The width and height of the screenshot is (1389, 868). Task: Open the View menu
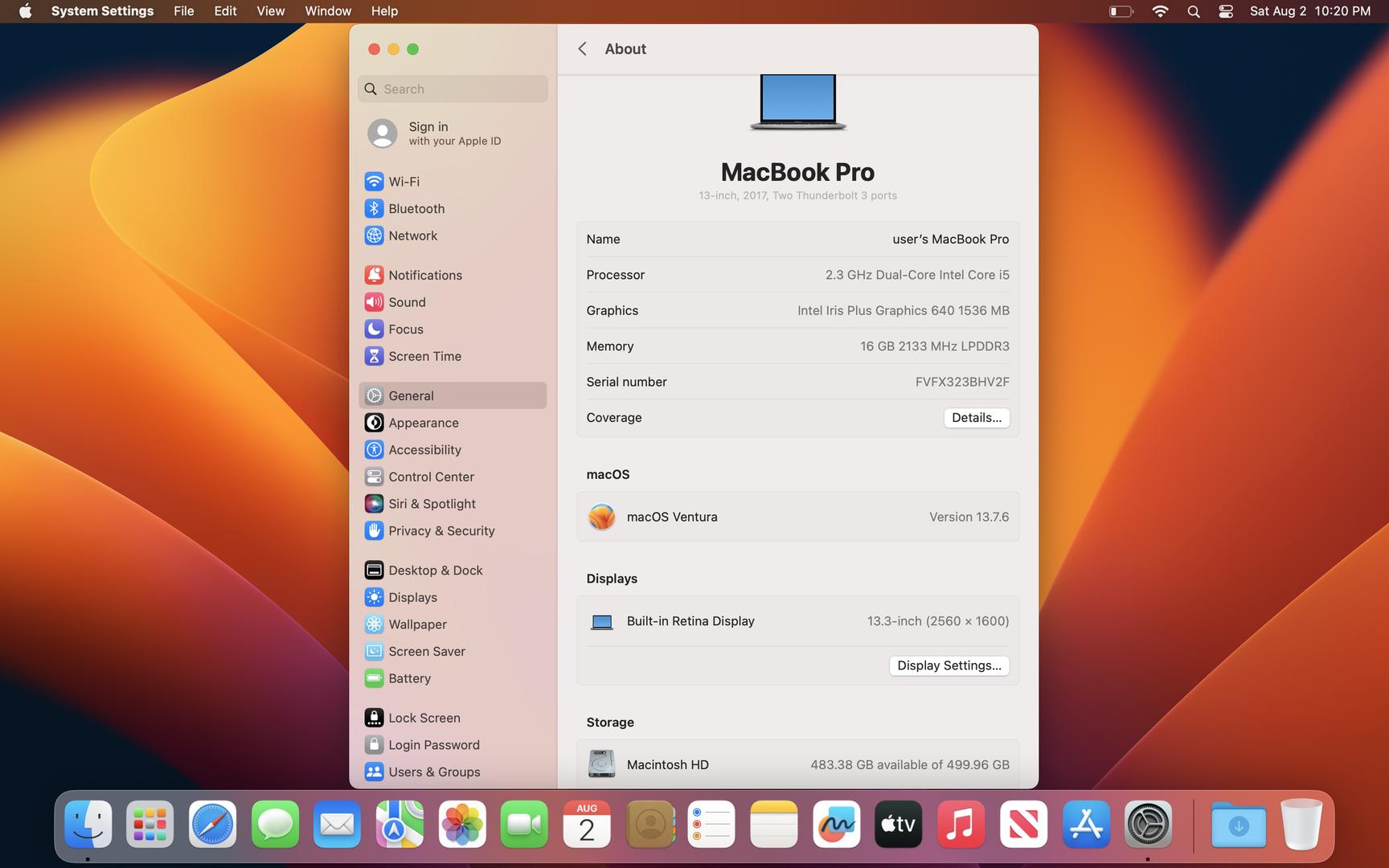coord(270,11)
